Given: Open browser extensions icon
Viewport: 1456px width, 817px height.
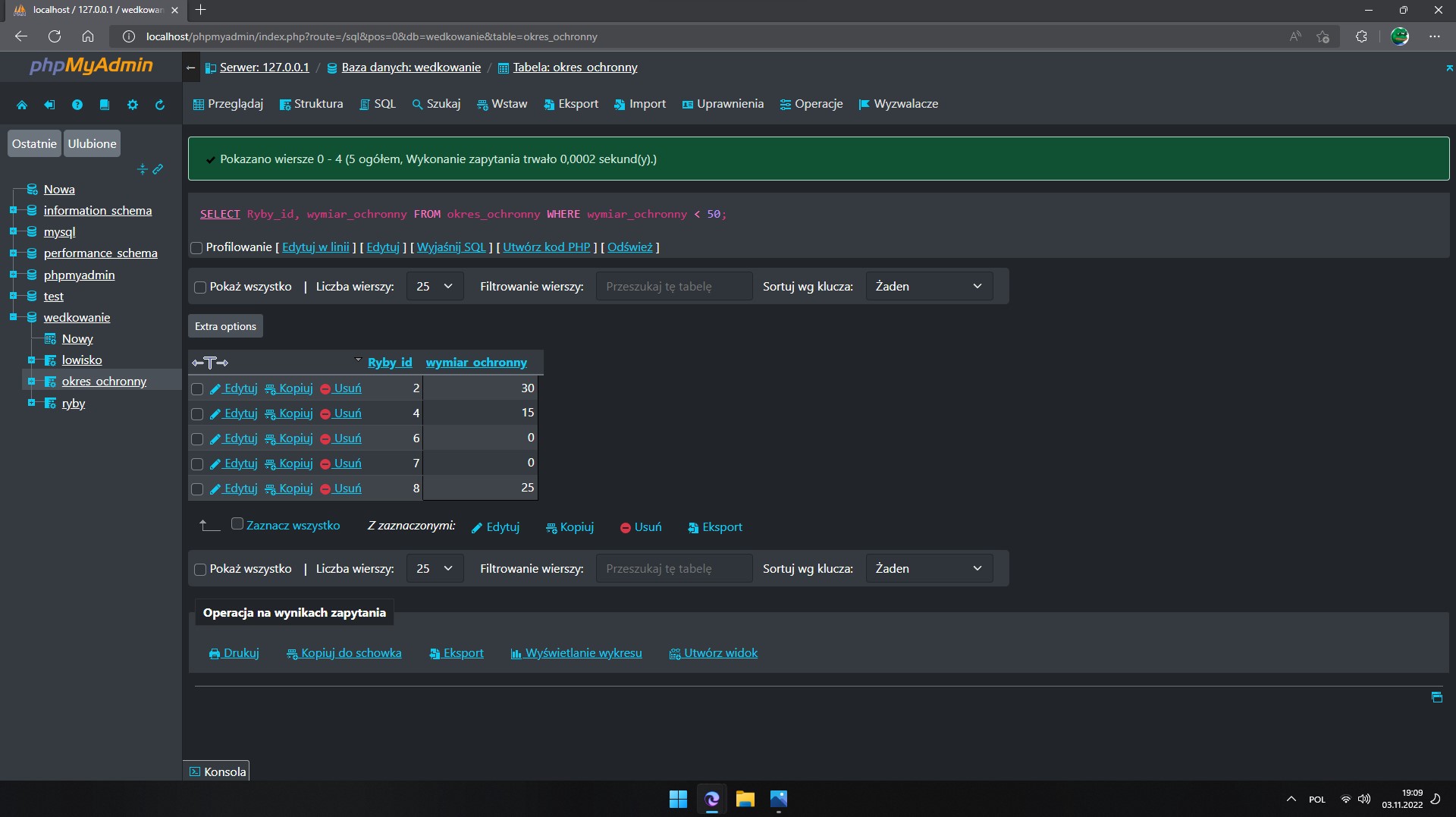Looking at the screenshot, I should point(1361,36).
